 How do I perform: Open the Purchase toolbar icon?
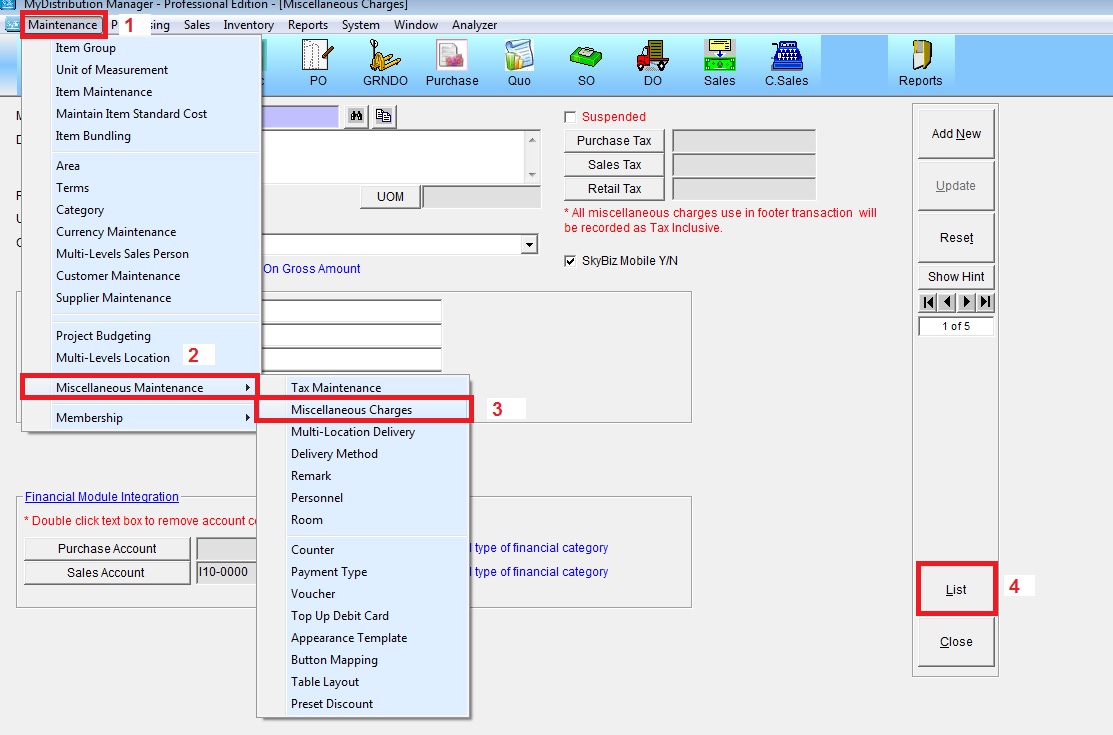coord(452,62)
